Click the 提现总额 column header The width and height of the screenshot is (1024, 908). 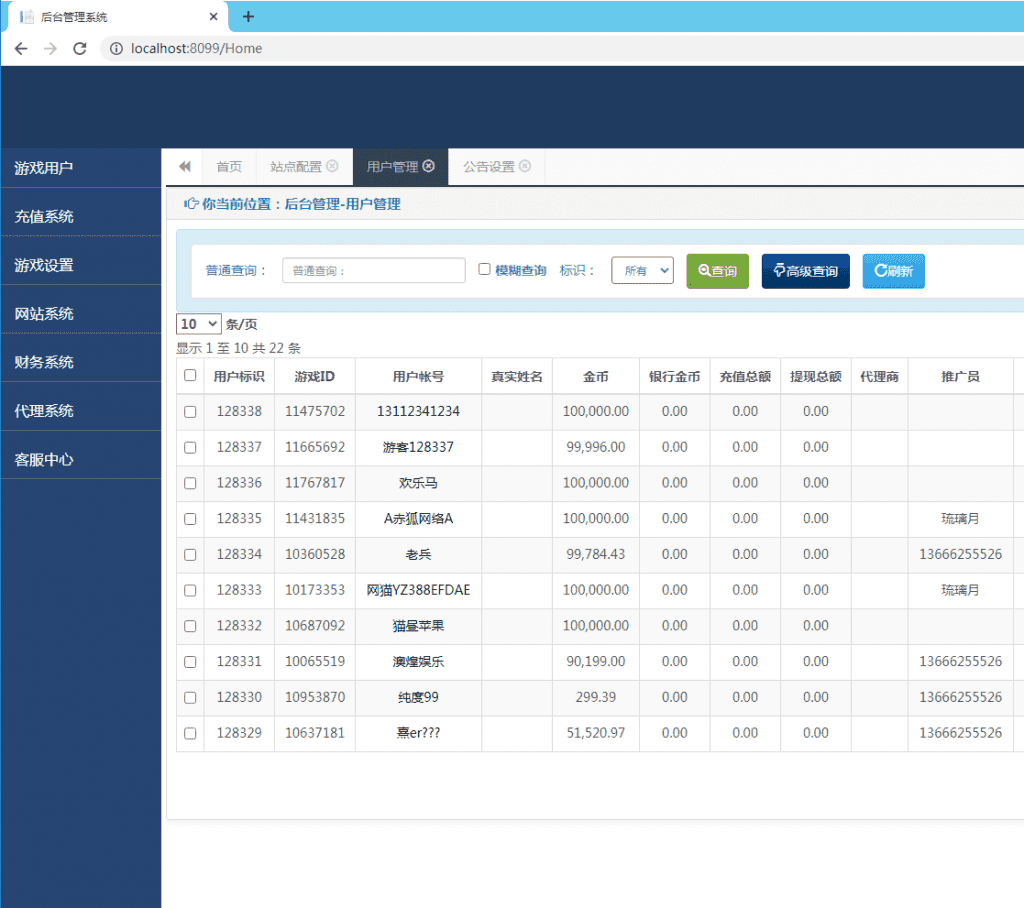816,376
